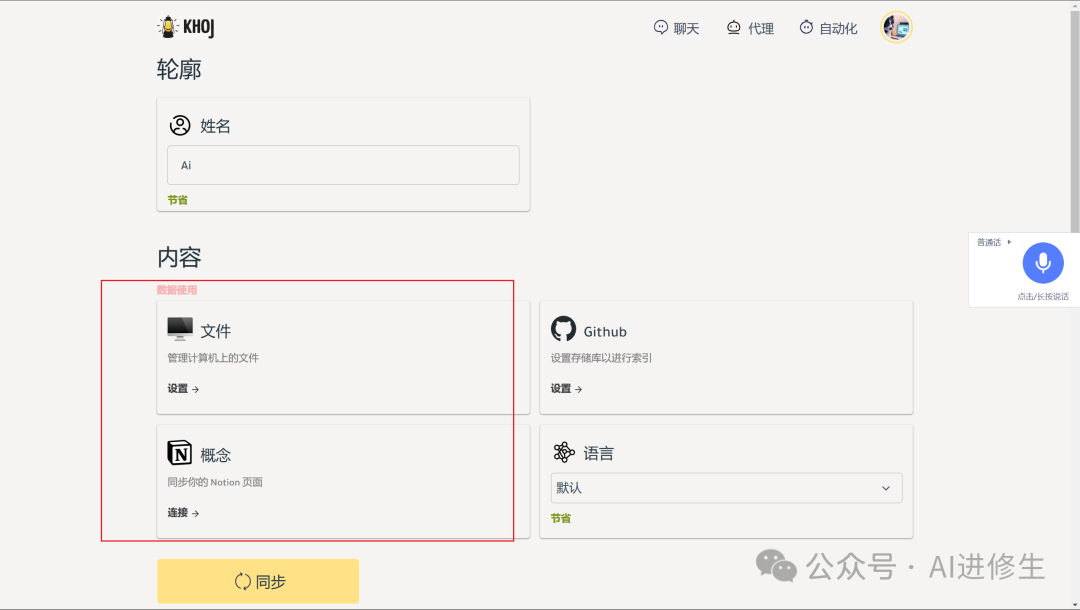Click 连接 → to link Notion
Viewport: 1080px width, 610px height.
point(183,512)
